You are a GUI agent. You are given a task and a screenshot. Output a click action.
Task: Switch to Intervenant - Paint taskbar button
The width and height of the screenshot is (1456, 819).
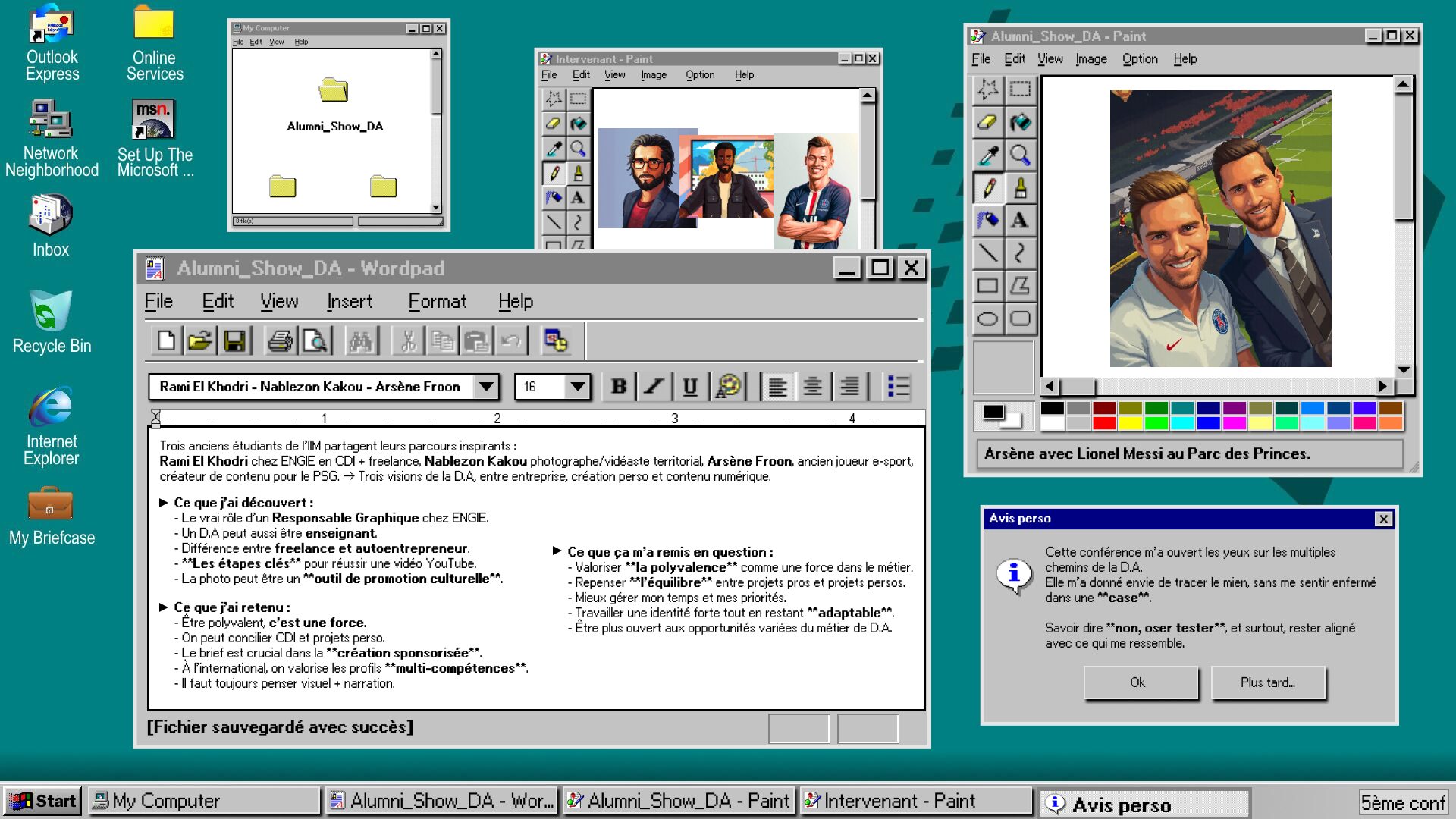pos(916,801)
